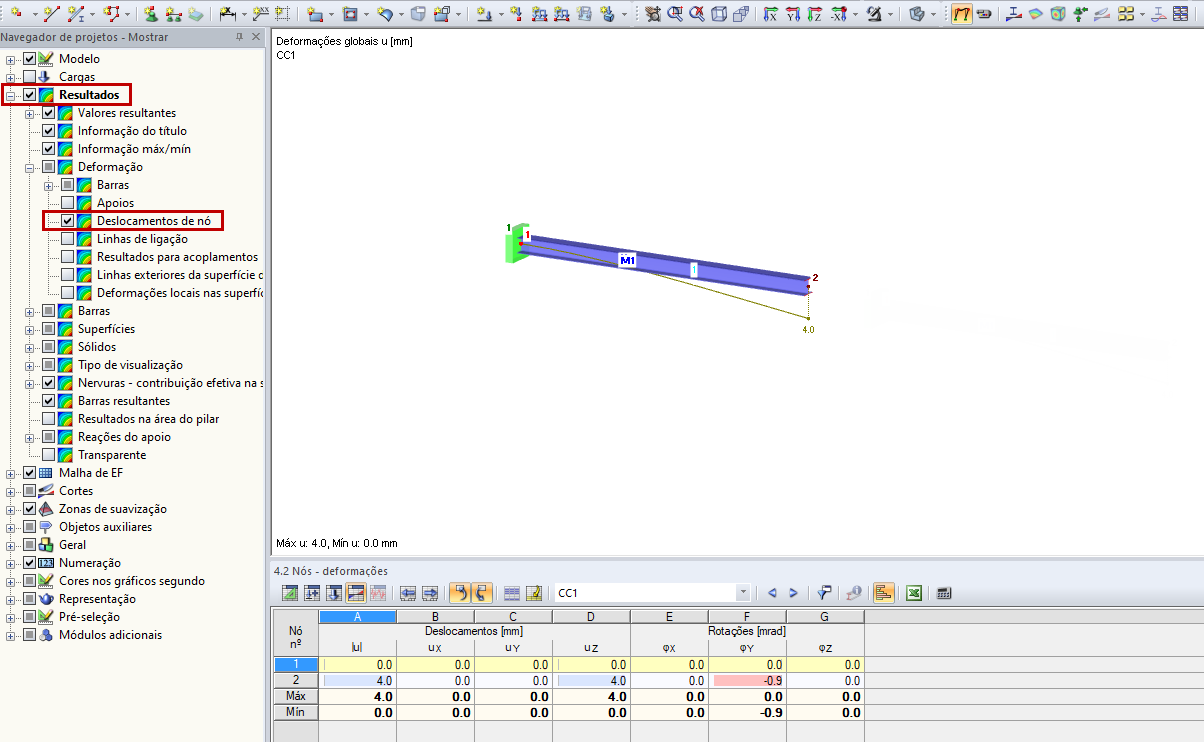Select the Superfícies tree item
The width and height of the screenshot is (1204, 742).
[x=106, y=329]
